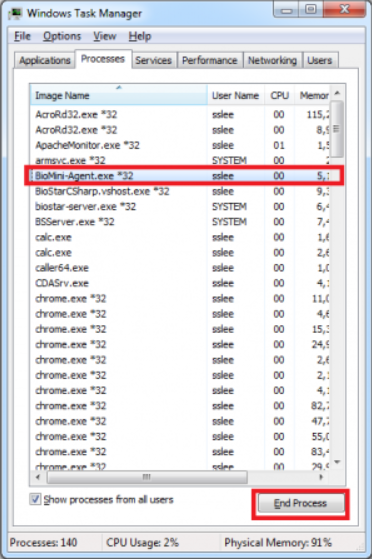
Task: Open the File menu
Action: (x=22, y=36)
